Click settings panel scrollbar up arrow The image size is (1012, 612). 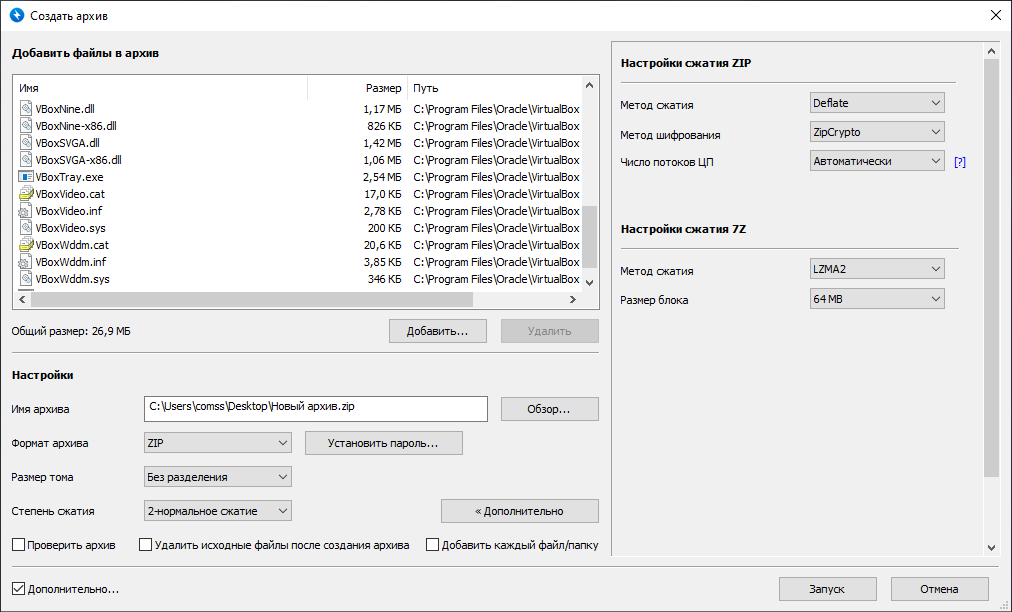(991, 50)
